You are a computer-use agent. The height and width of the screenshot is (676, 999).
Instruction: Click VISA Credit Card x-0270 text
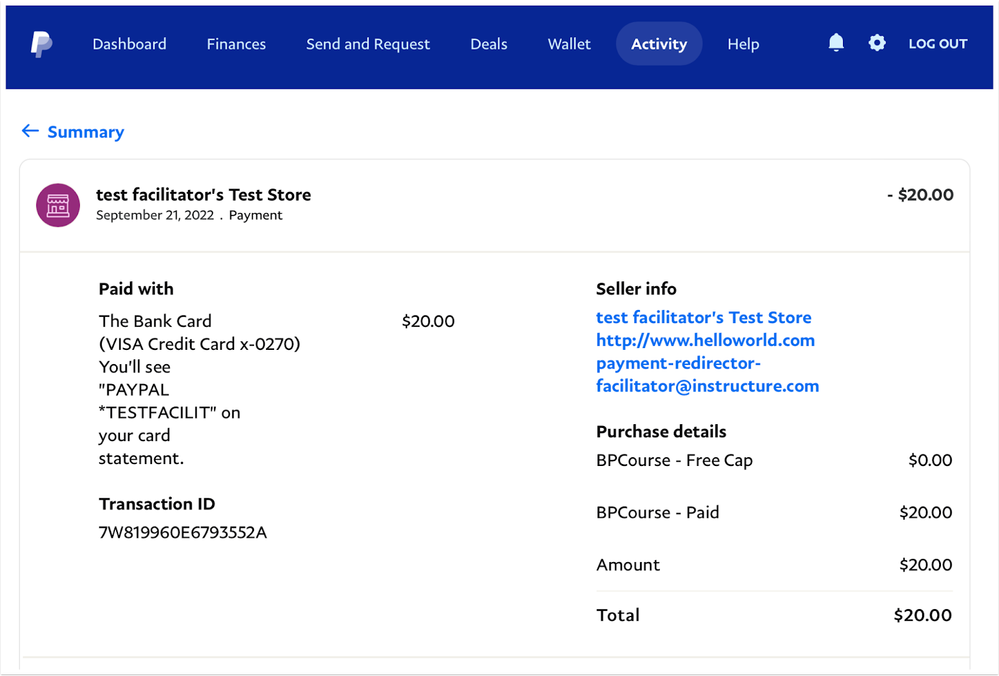pyautogui.click(x=199, y=344)
